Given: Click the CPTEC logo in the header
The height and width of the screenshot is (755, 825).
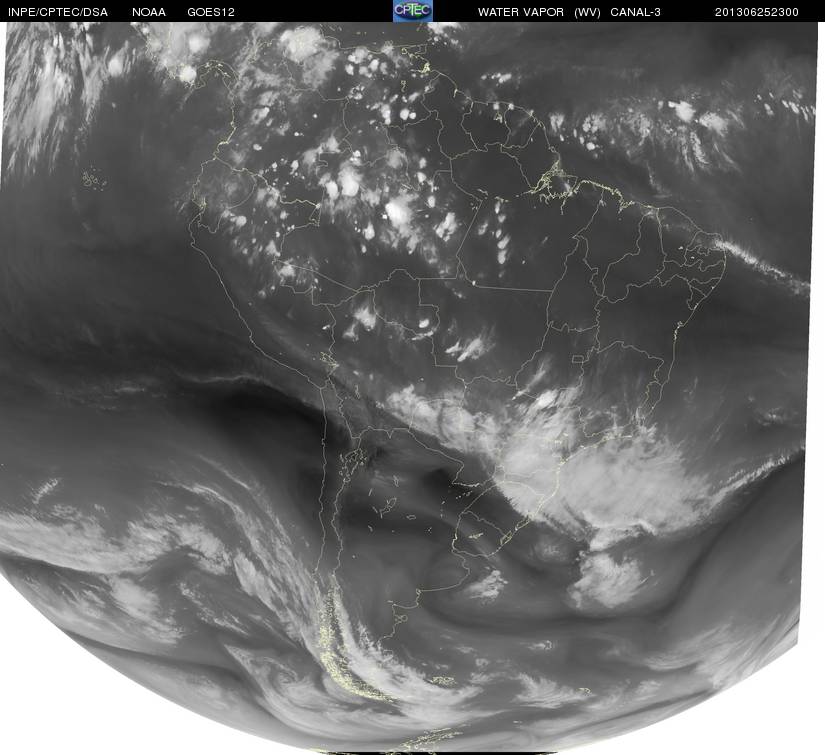Looking at the screenshot, I should (x=412, y=11).
